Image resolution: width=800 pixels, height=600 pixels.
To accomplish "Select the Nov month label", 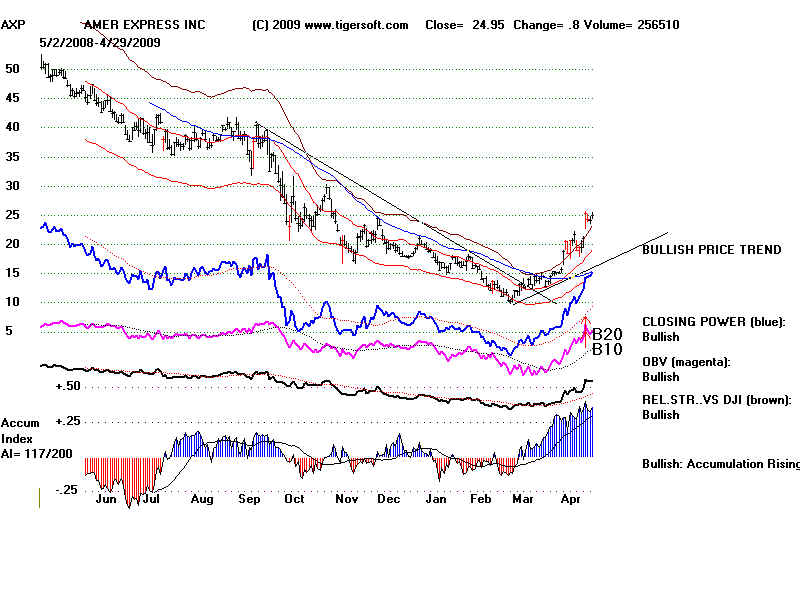I will (x=346, y=499).
